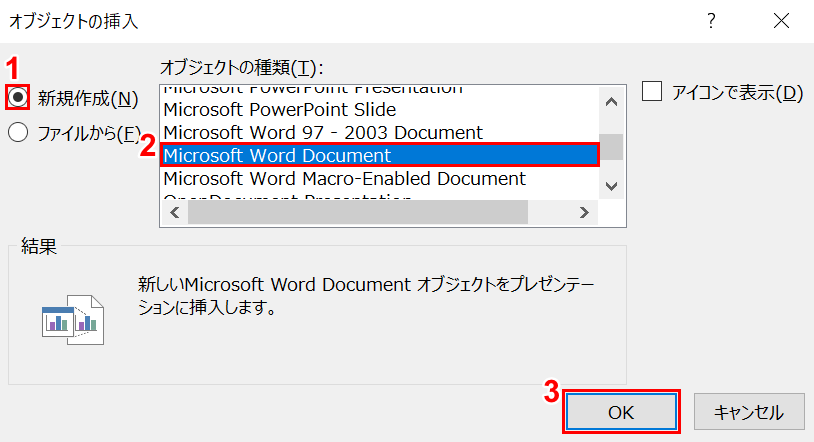Screen dimensions: 814x442
Task: Click the horizontal scrollbar's right arrow
Action: 586,212
